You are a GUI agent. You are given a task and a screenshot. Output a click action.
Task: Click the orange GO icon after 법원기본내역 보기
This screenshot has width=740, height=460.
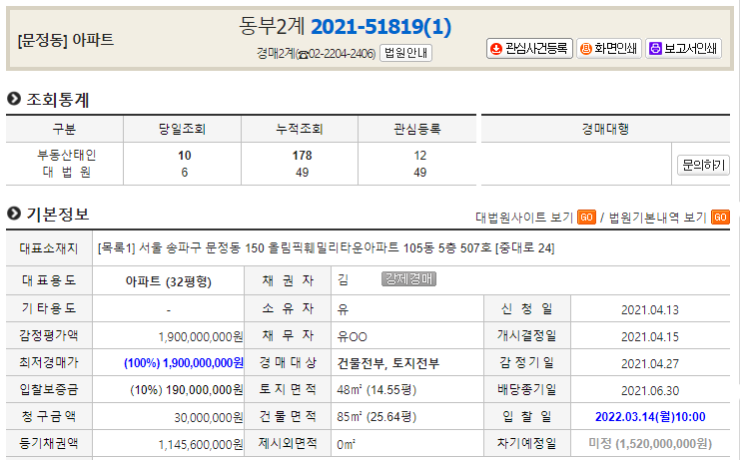coord(720,217)
